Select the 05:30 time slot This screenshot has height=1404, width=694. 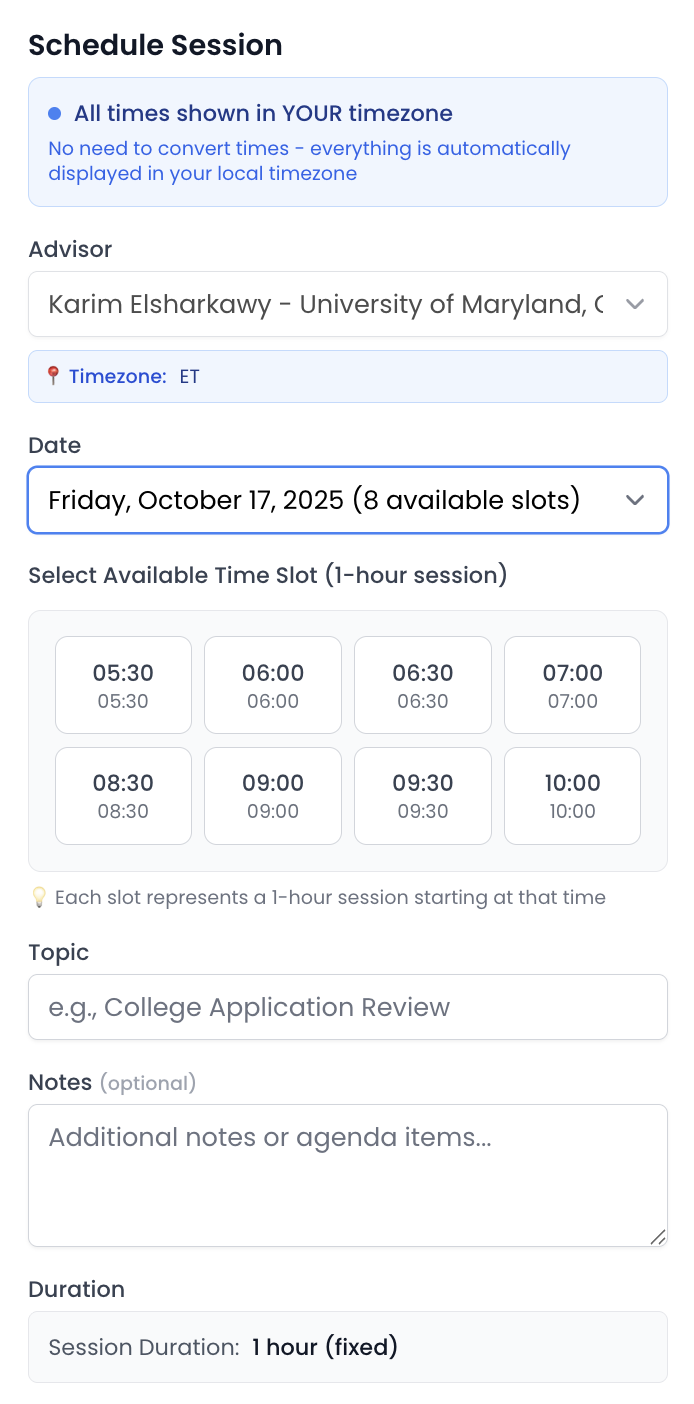tap(123, 684)
